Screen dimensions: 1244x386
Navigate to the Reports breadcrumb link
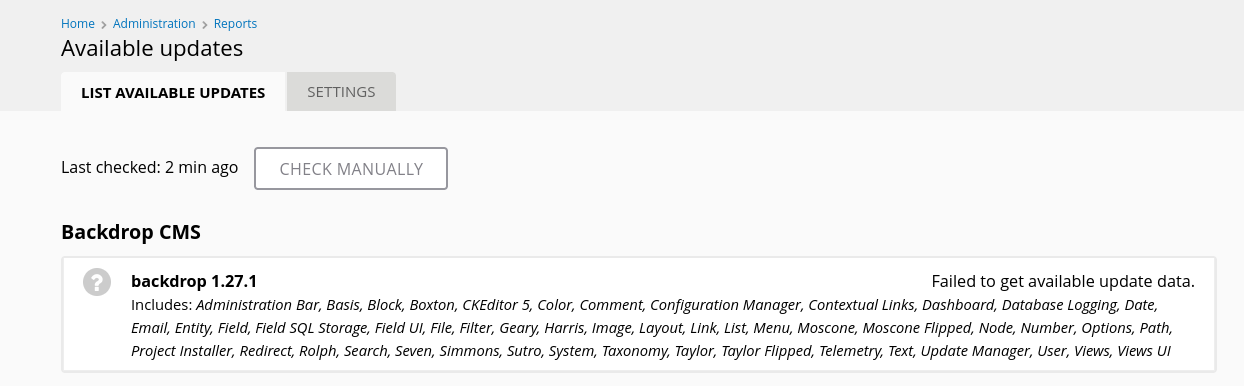(235, 23)
